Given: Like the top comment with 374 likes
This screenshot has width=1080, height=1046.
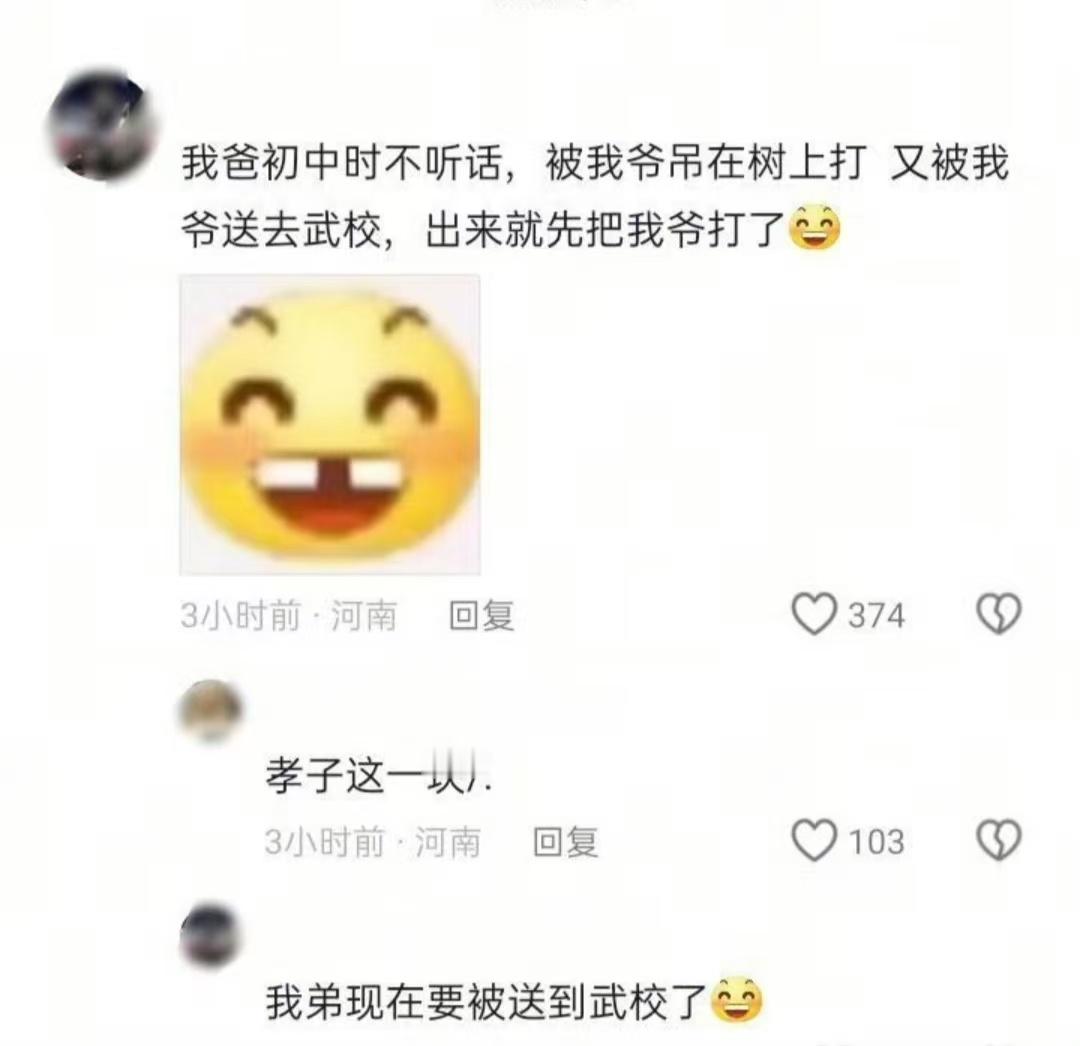Looking at the screenshot, I should click(x=813, y=614).
